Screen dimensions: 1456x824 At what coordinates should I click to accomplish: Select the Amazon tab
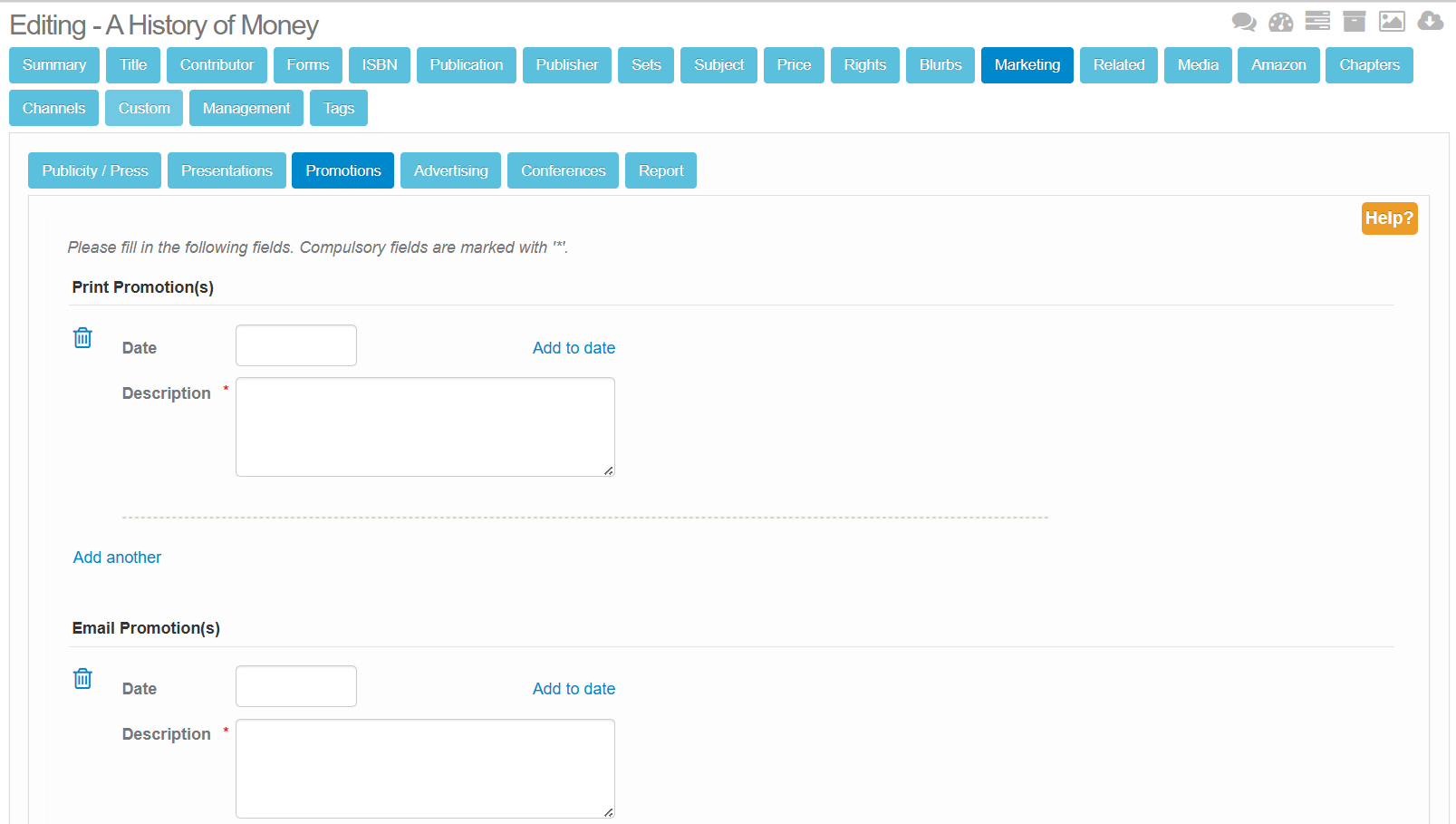pyautogui.click(x=1278, y=65)
